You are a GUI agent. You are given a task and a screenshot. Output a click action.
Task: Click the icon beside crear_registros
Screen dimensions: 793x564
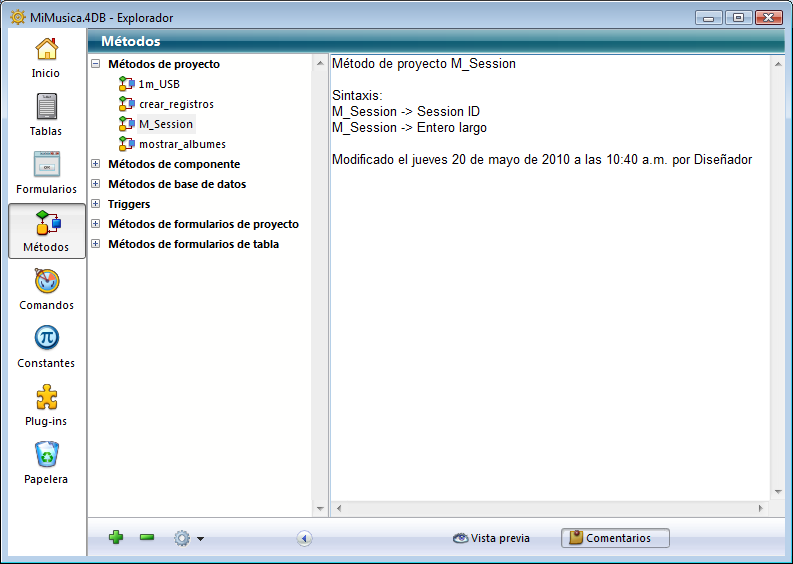126,104
